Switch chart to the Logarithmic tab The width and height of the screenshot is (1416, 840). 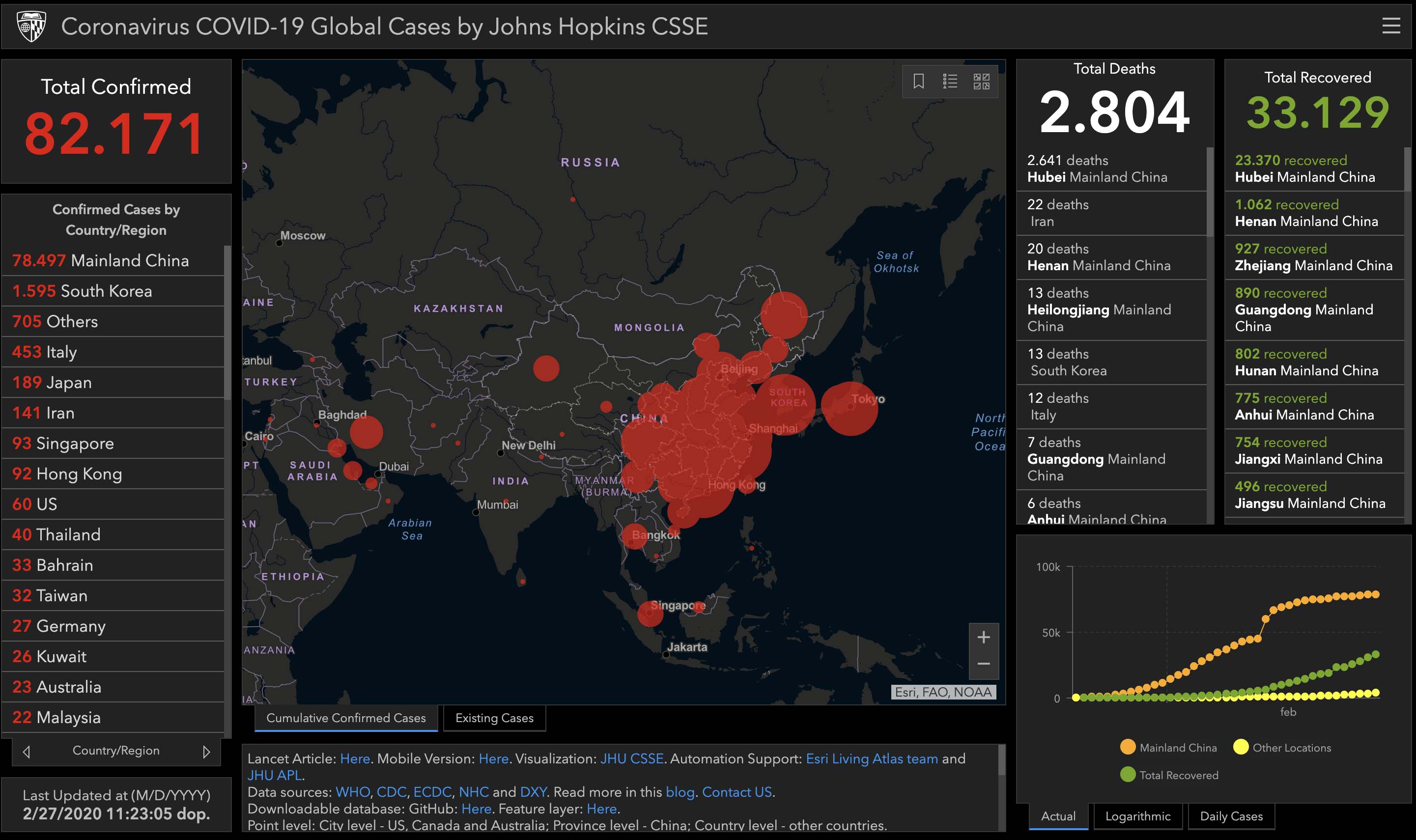pos(1137,816)
